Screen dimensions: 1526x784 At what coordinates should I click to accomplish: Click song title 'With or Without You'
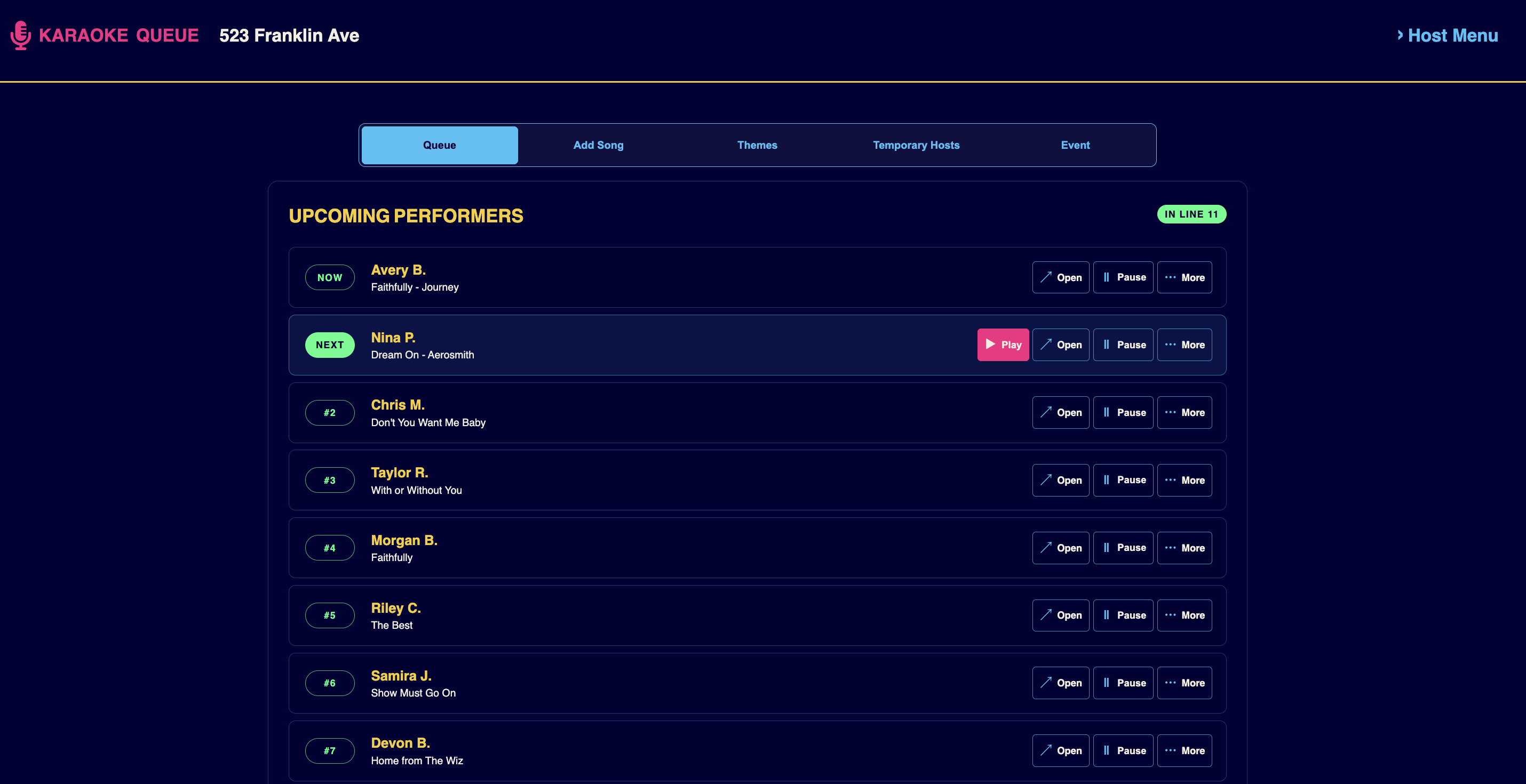coord(417,490)
